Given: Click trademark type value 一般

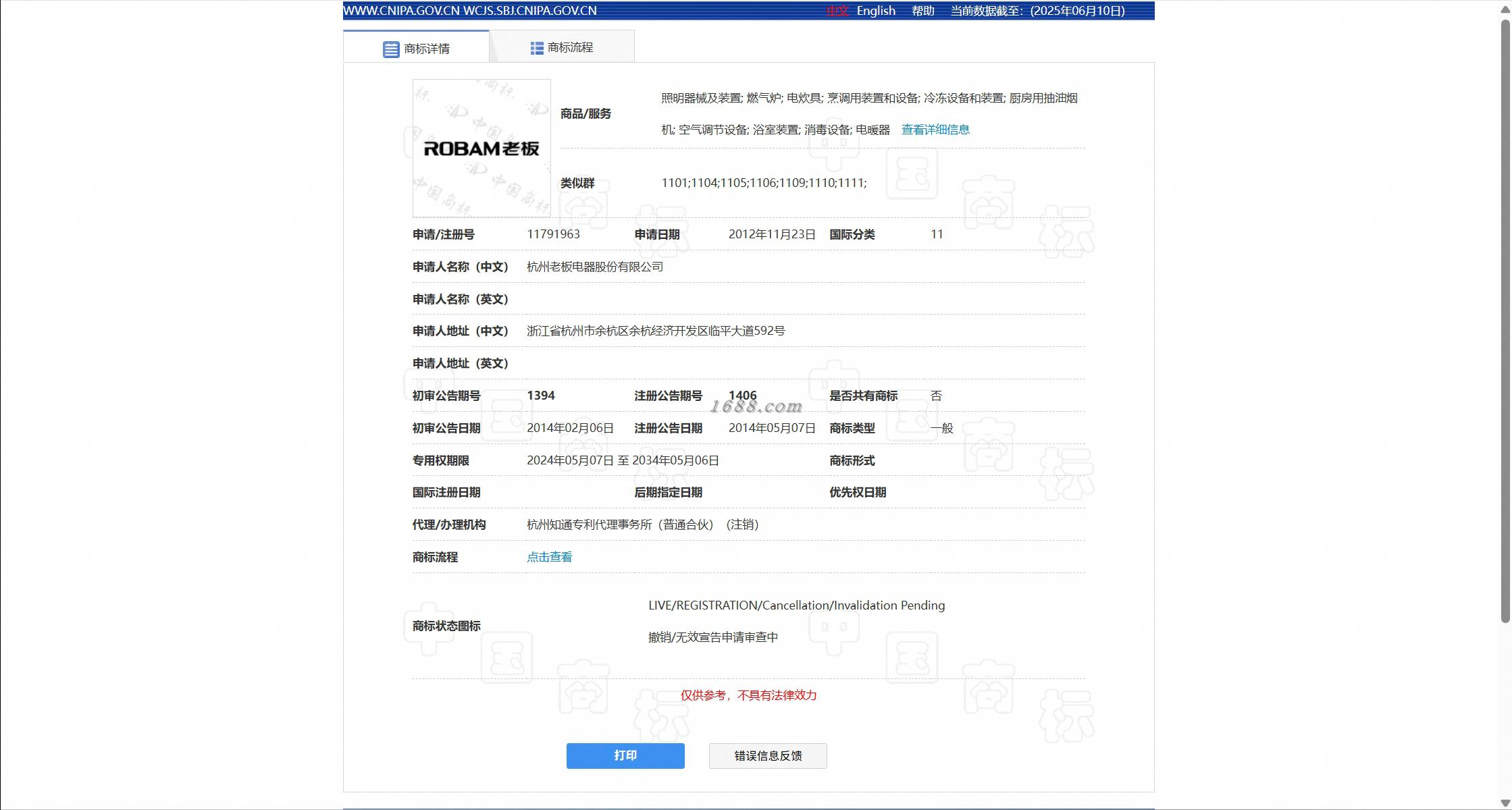Looking at the screenshot, I should [941, 428].
